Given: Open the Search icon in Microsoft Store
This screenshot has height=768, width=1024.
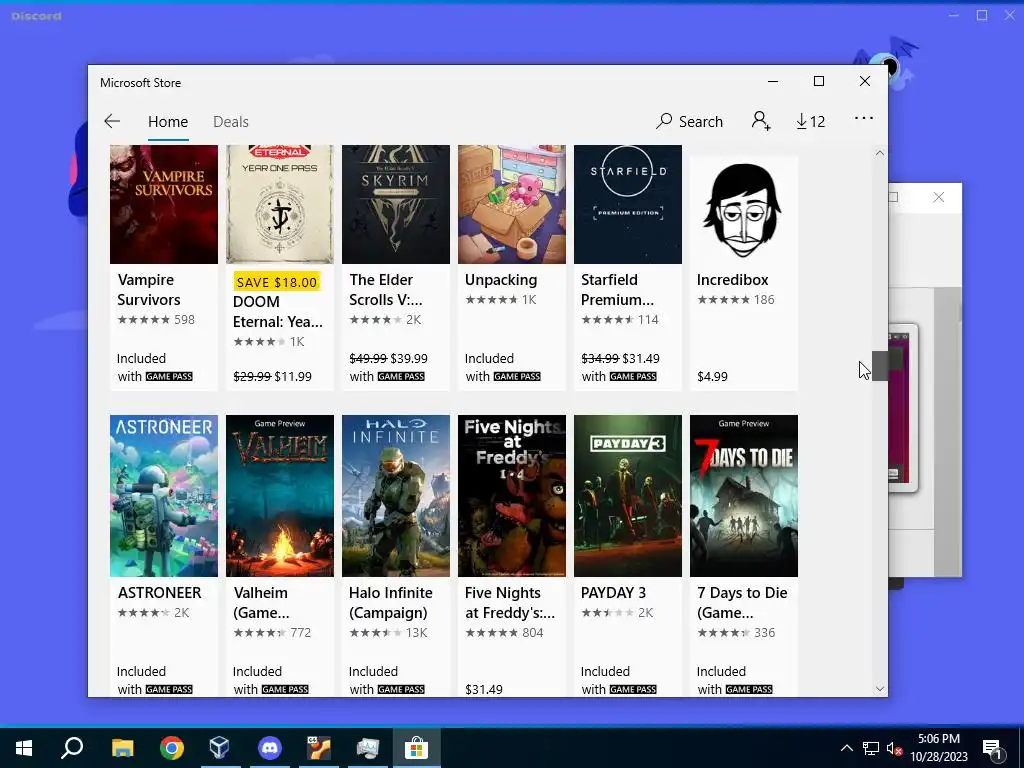Looking at the screenshot, I should pyautogui.click(x=690, y=121).
